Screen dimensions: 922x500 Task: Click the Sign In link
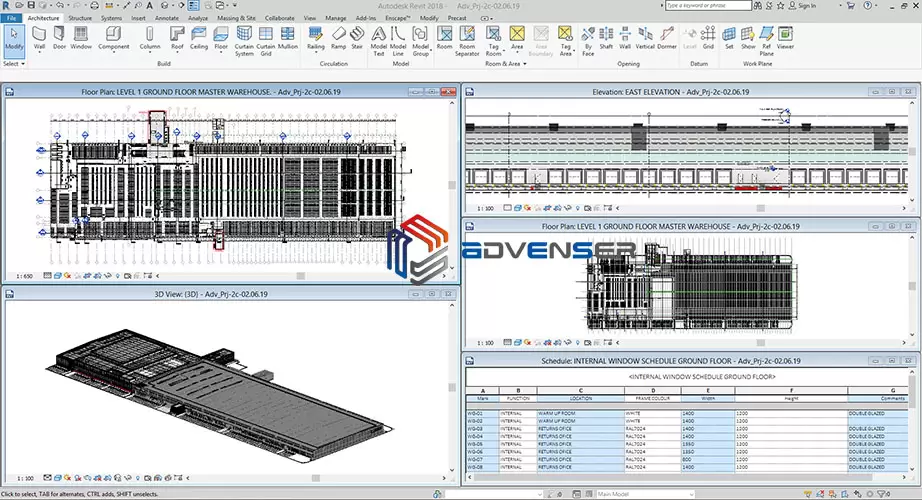tap(808, 6)
